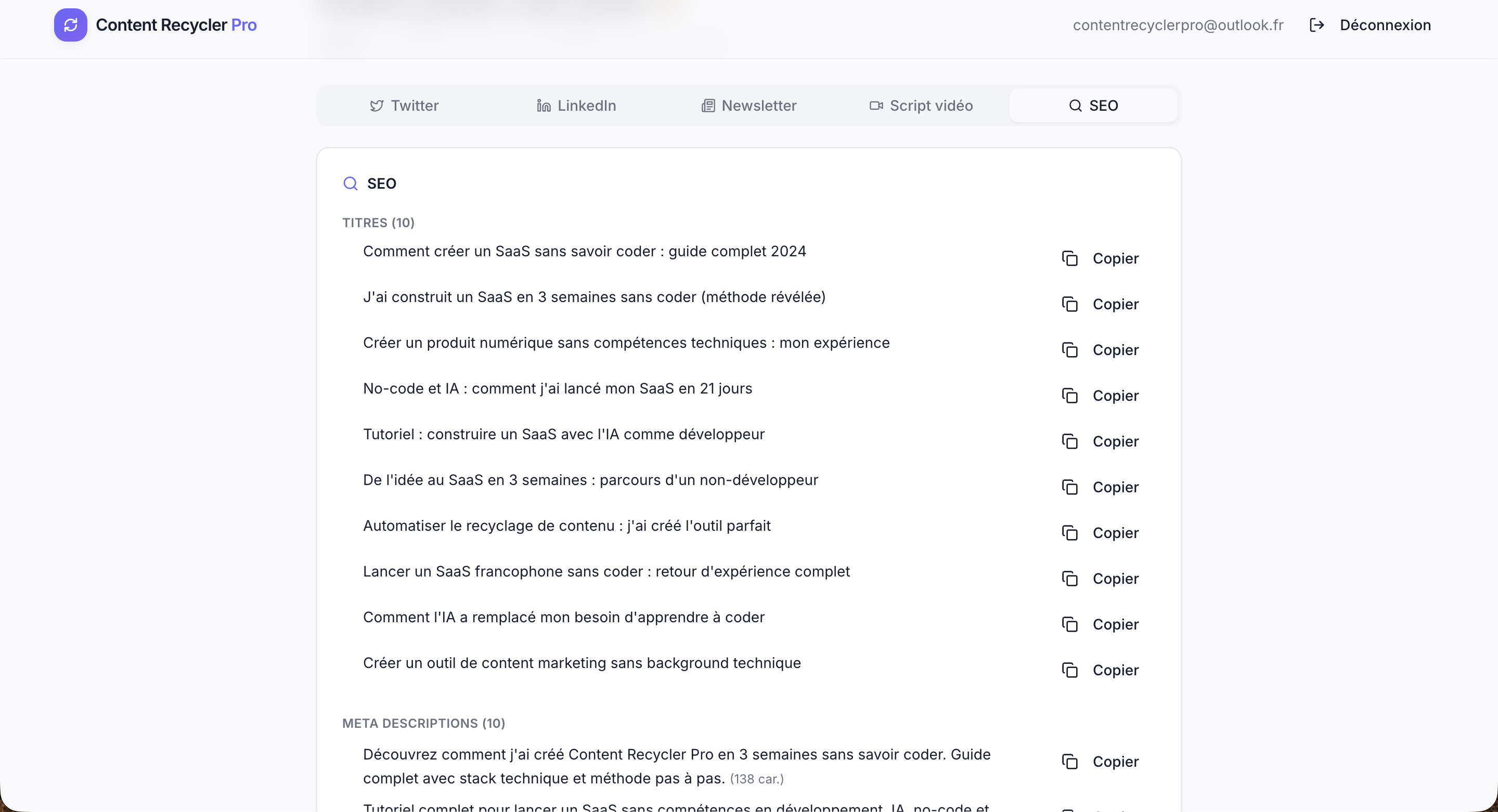Click Copier label for 'méthode révélée' title

[1115, 305]
